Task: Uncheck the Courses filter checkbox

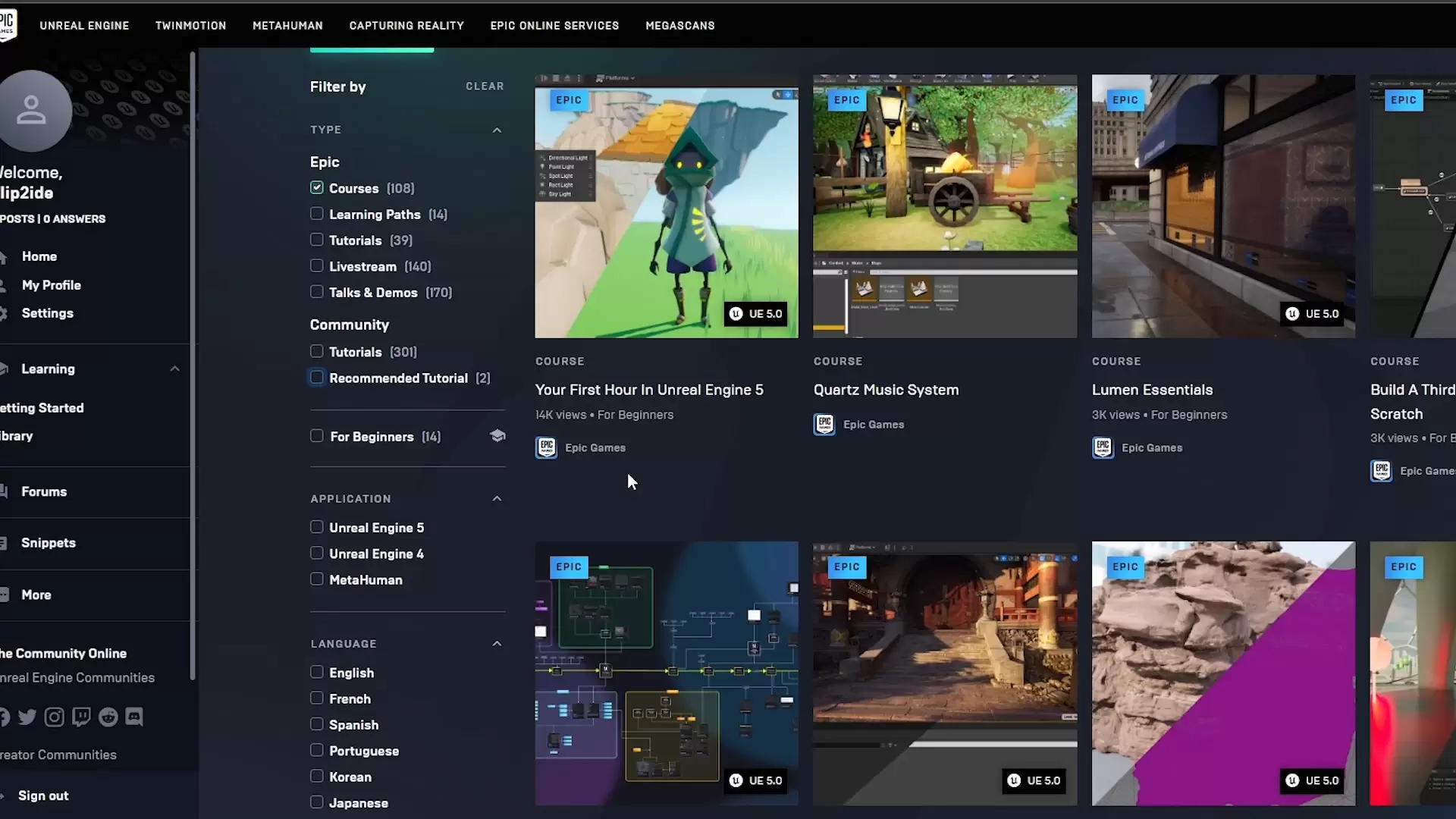Action: pos(317,187)
